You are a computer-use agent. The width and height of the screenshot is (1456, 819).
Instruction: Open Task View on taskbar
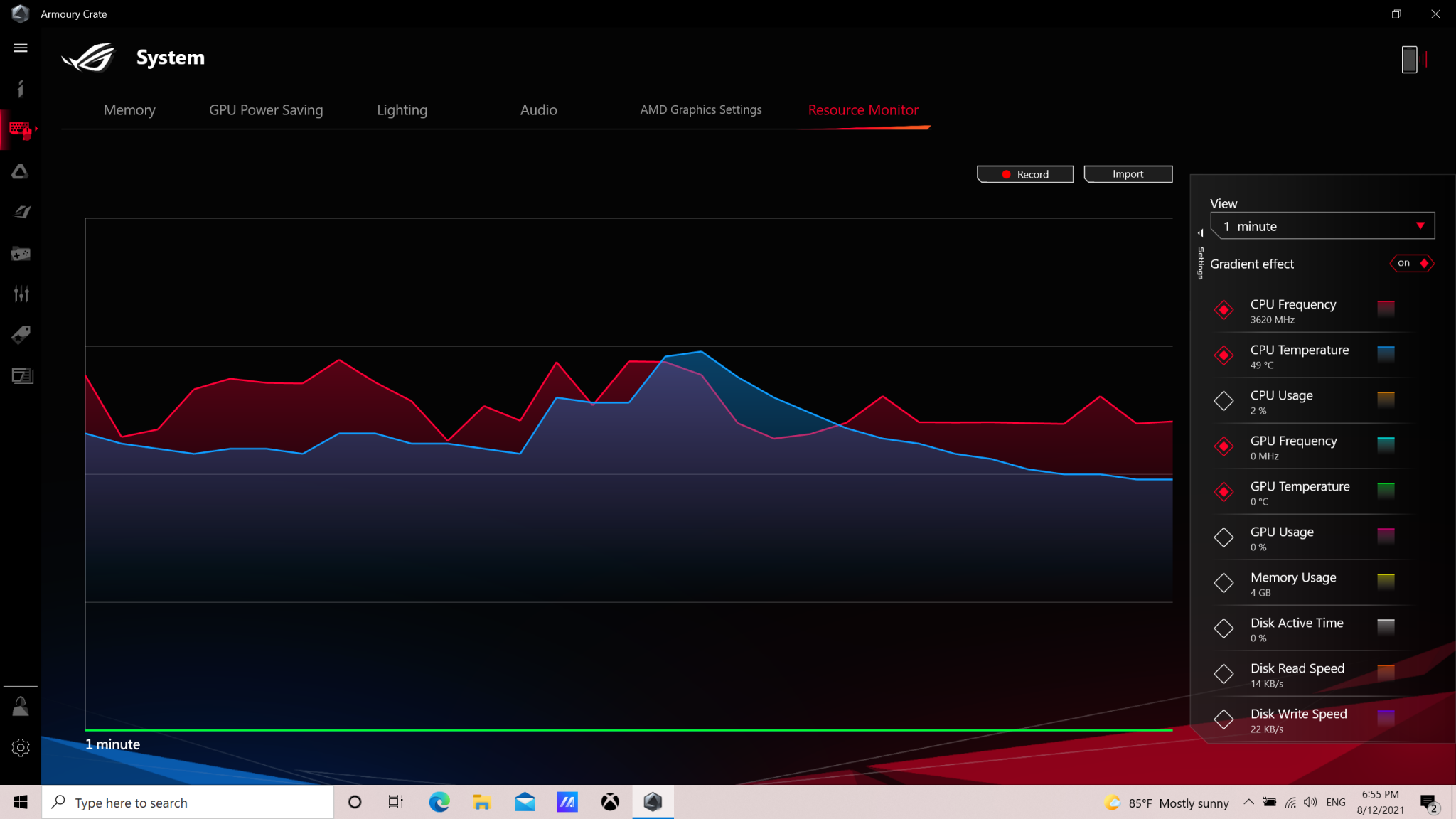(x=396, y=802)
